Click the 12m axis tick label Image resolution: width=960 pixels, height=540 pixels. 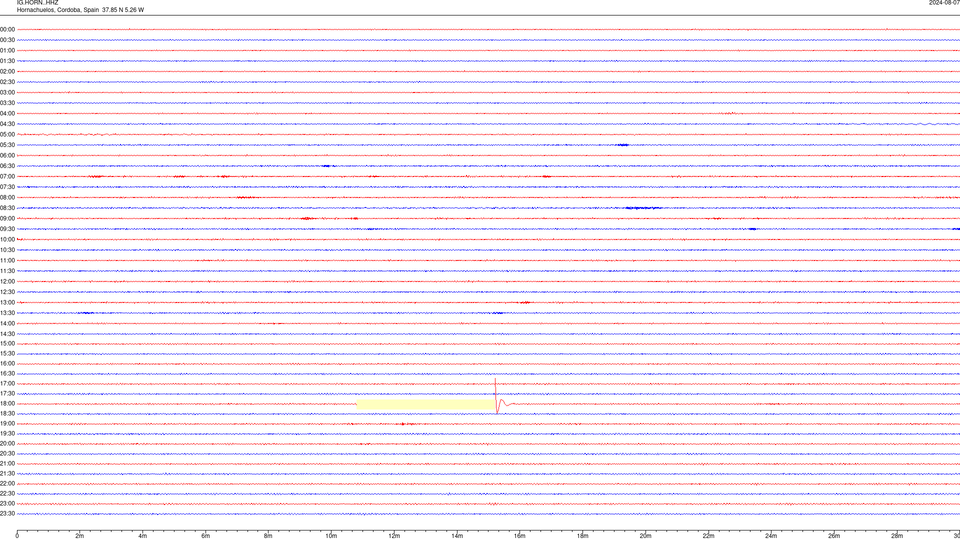pos(394,536)
